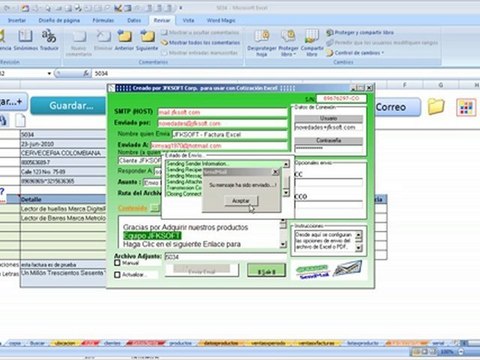Click Aceptar in the message box
480x360 pixels.
241,201
